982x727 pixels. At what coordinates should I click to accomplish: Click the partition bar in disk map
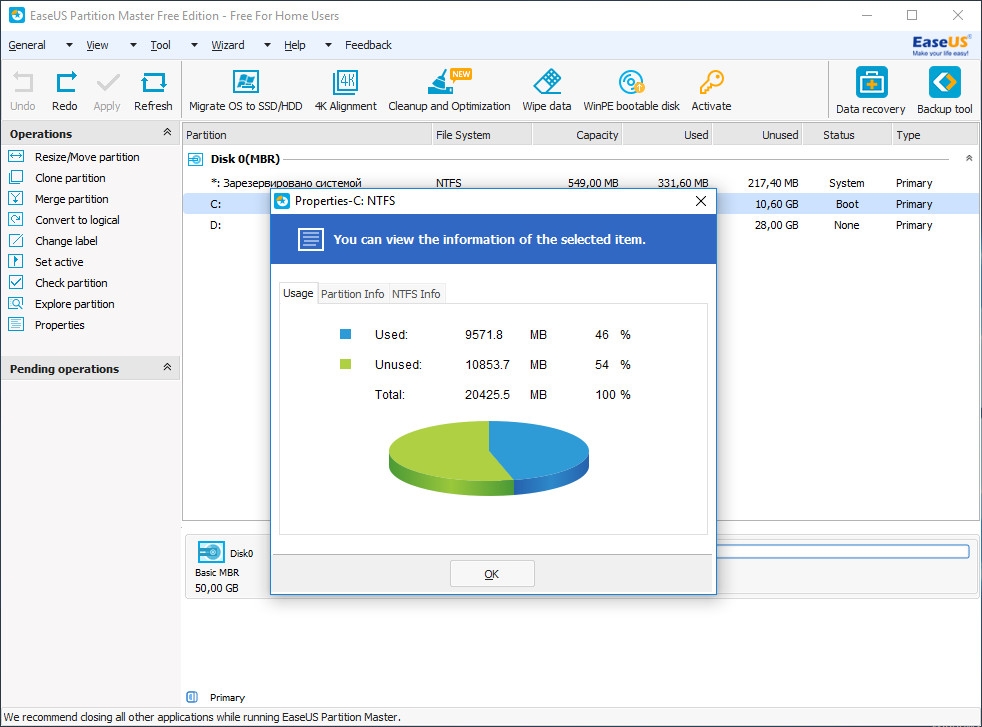coord(843,552)
